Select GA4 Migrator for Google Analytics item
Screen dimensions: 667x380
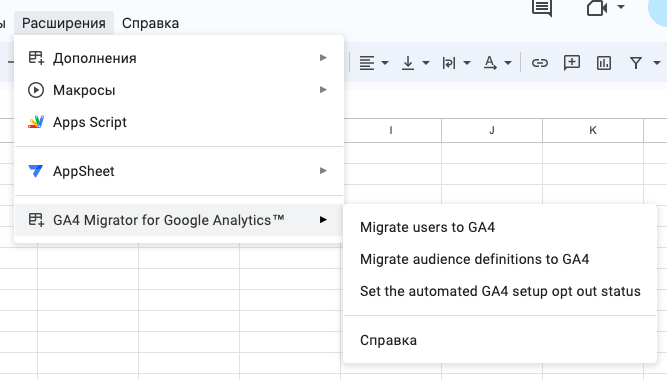179,220
